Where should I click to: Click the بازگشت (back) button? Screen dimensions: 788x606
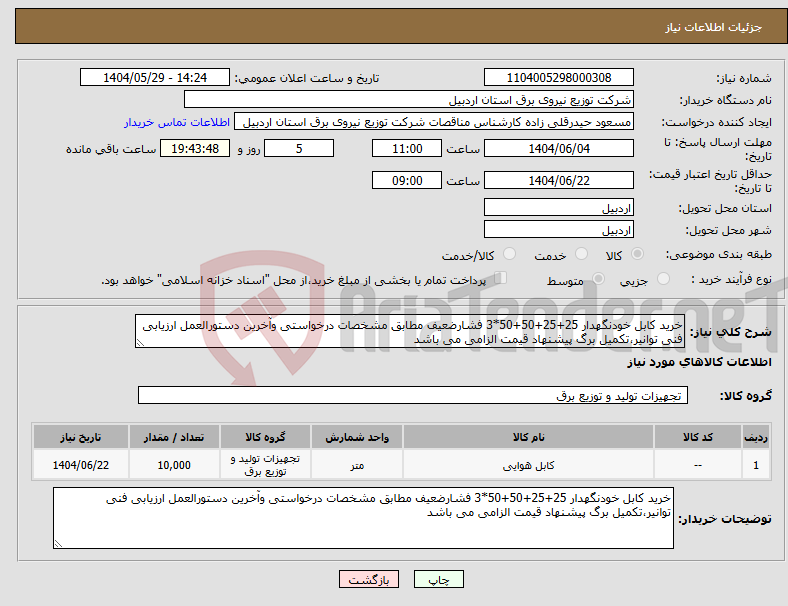click(369, 579)
